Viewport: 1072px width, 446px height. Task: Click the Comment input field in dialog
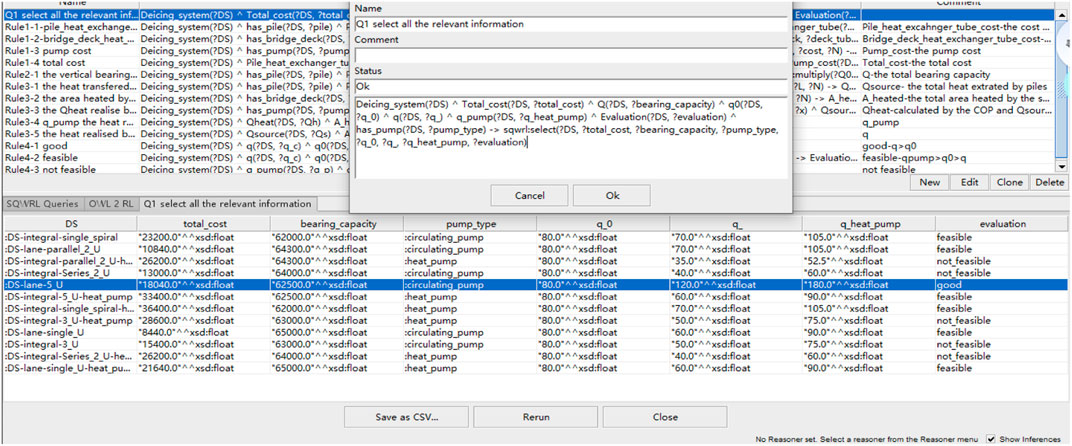(570, 55)
